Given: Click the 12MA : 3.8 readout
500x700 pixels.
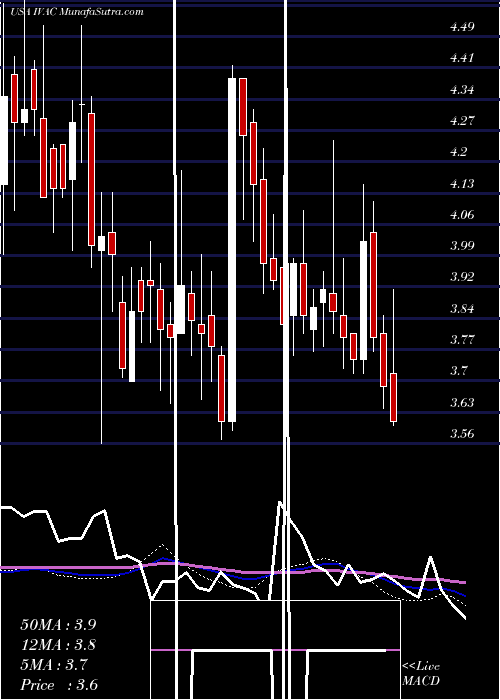Looking at the screenshot, I should tap(58, 645).
